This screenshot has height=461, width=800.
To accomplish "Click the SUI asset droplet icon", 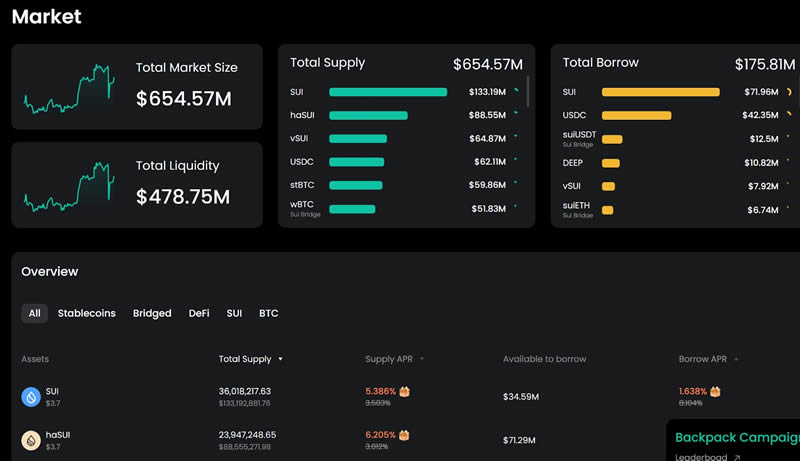I will (31, 397).
